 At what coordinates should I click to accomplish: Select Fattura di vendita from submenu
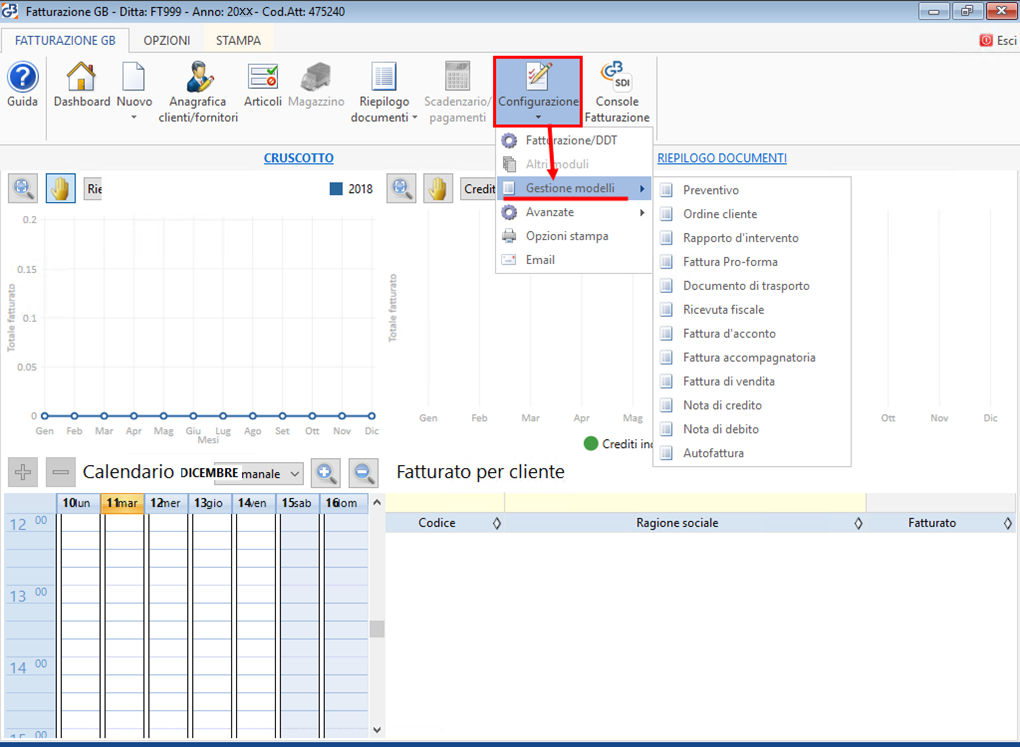click(x=728, y=381)
